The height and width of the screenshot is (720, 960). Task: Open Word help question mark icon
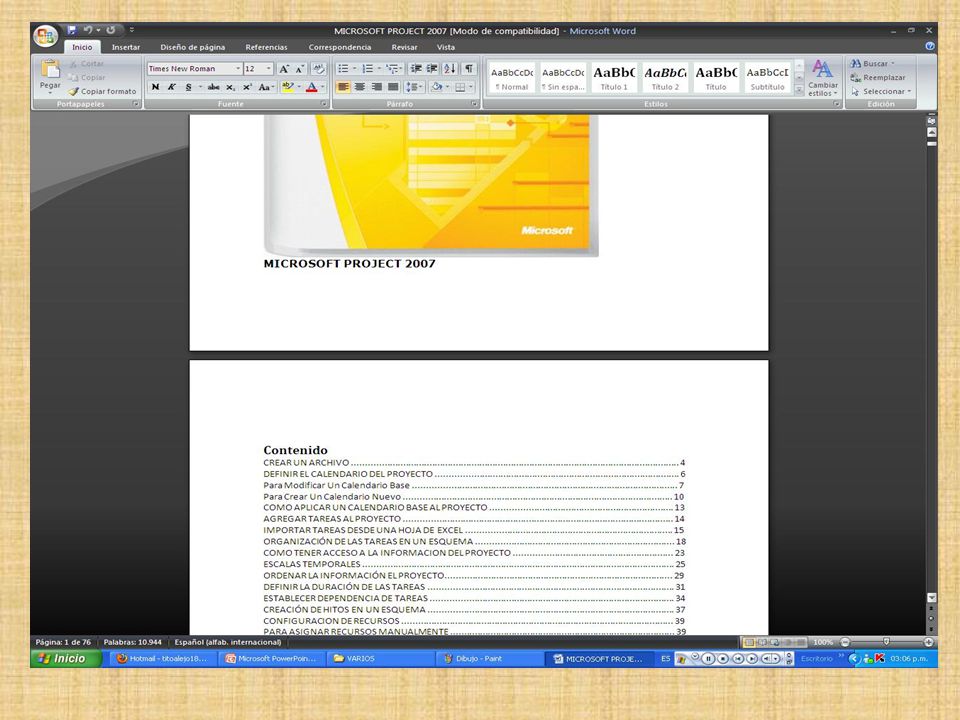point(929,46)
